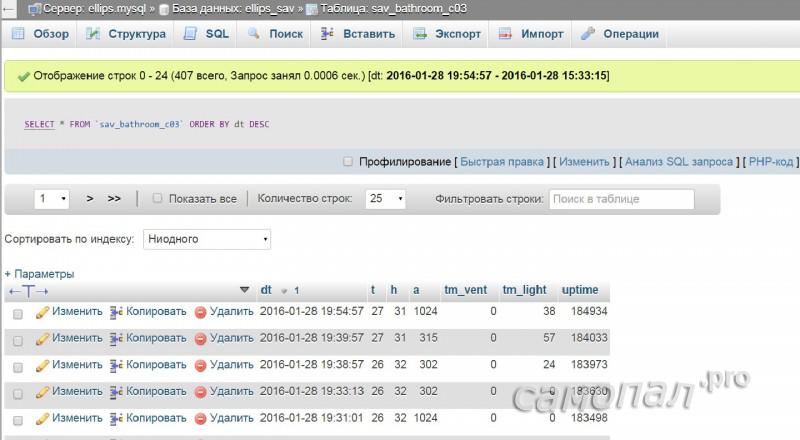Switch to the Структура tab
The image size is (800, 440).
[126, 33]
